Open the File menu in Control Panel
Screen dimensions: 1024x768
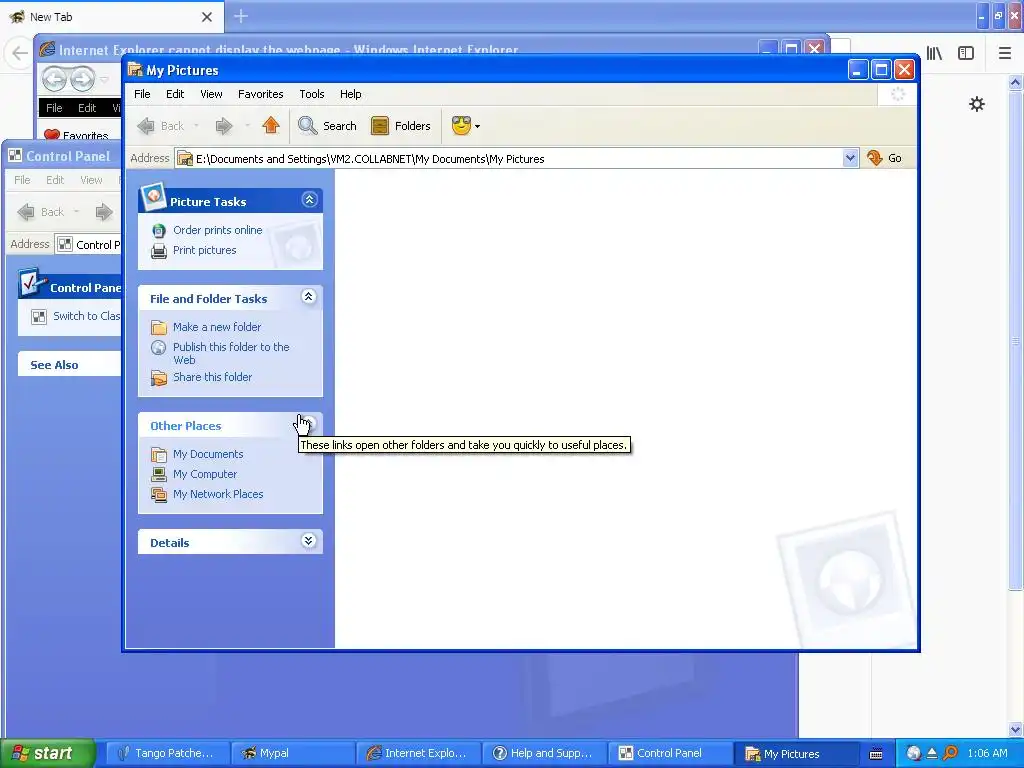pyautogui.click(x=22, y=180)
